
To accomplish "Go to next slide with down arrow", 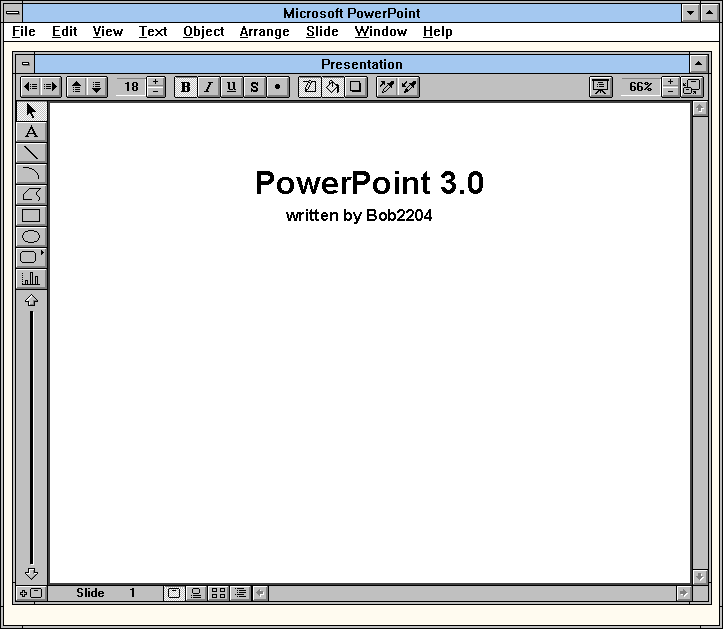I will (x=31, y=574).
